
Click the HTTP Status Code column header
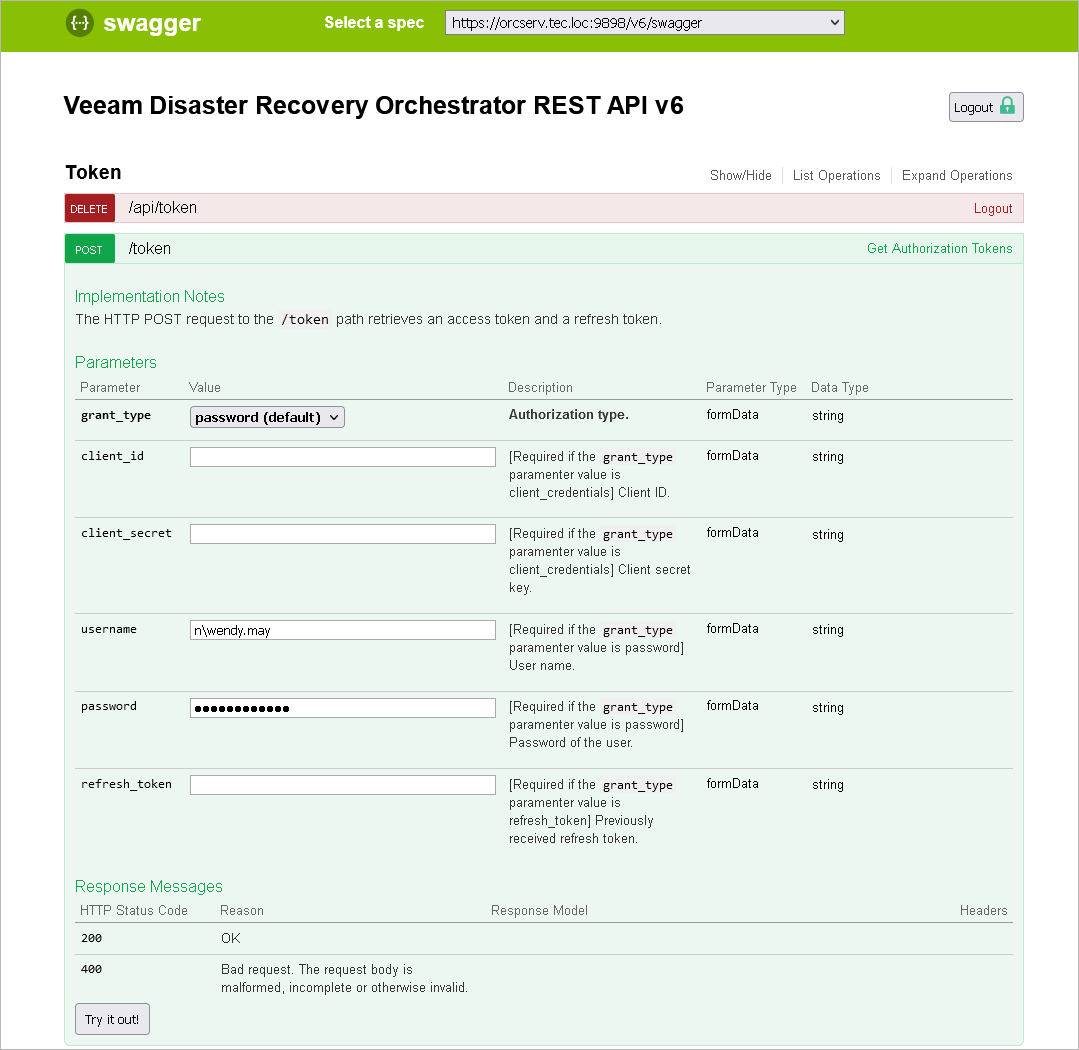(133, 910)
